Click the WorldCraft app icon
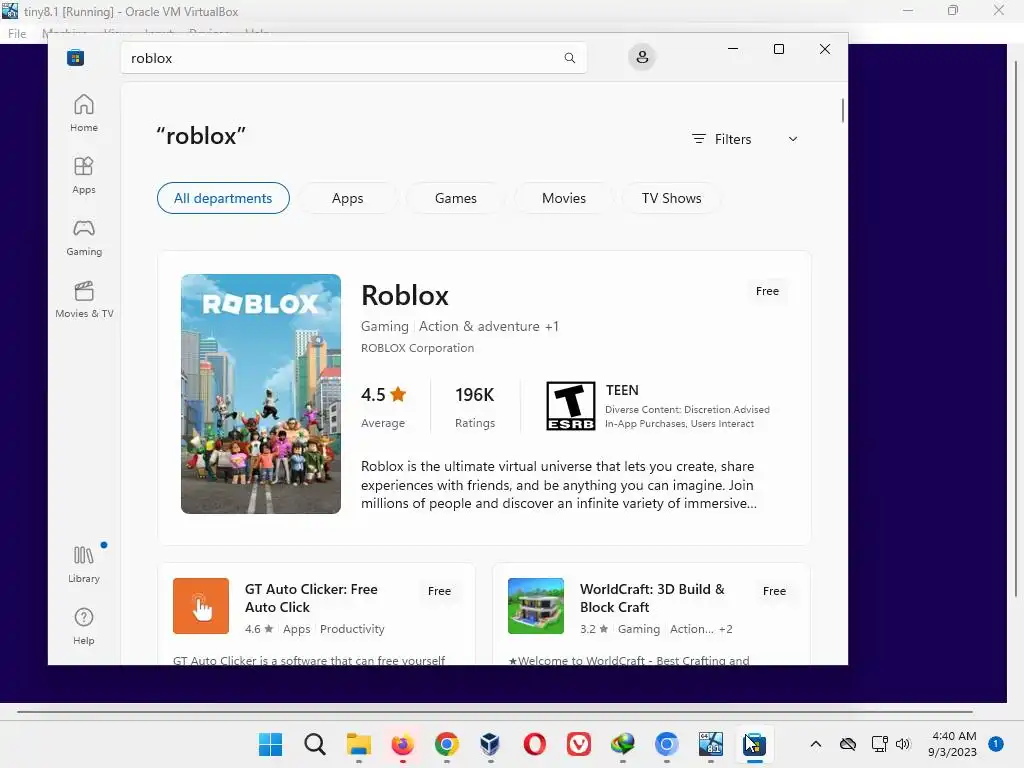This screenshot has width=1024, height=768. click(536, 605)
